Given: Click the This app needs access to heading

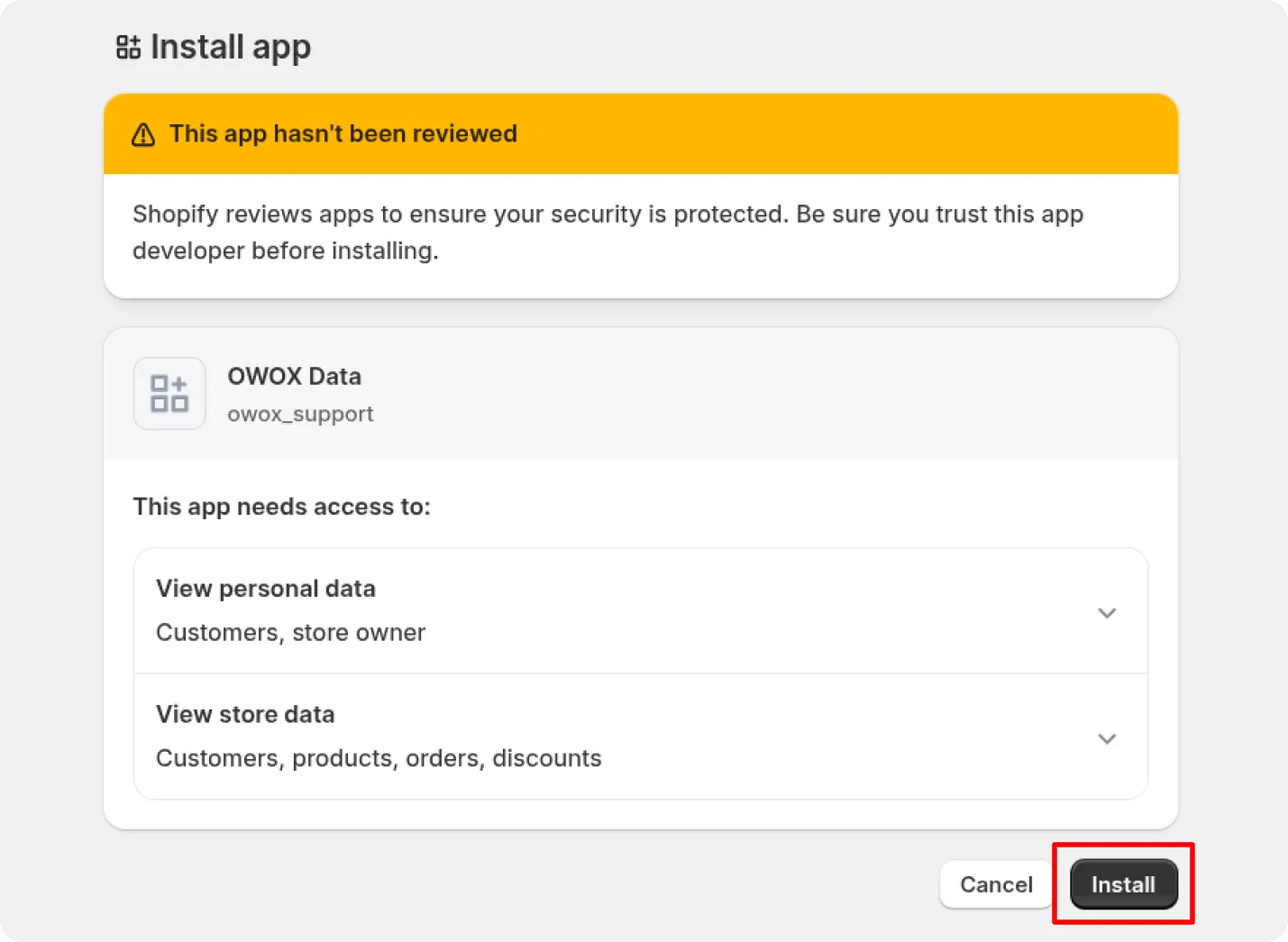Looking at the screenshot, I should coord(281,507).
